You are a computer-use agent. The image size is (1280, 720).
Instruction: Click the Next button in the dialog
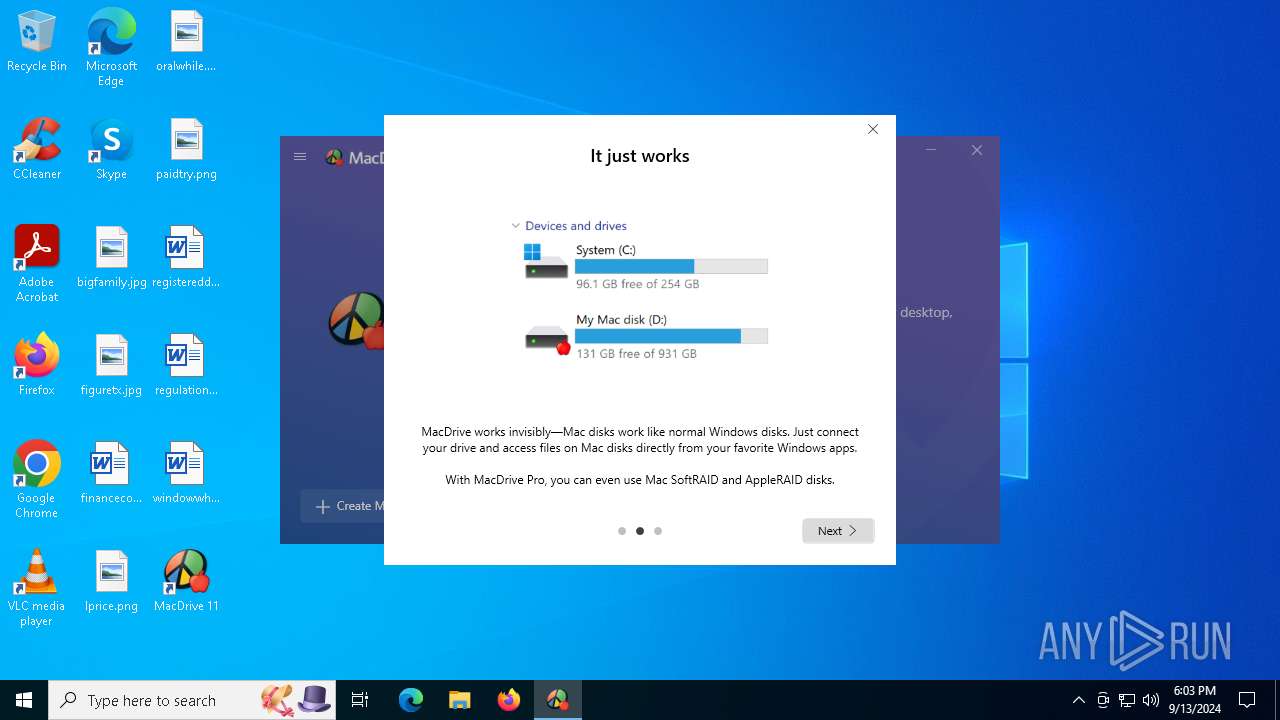coord(838,531)
